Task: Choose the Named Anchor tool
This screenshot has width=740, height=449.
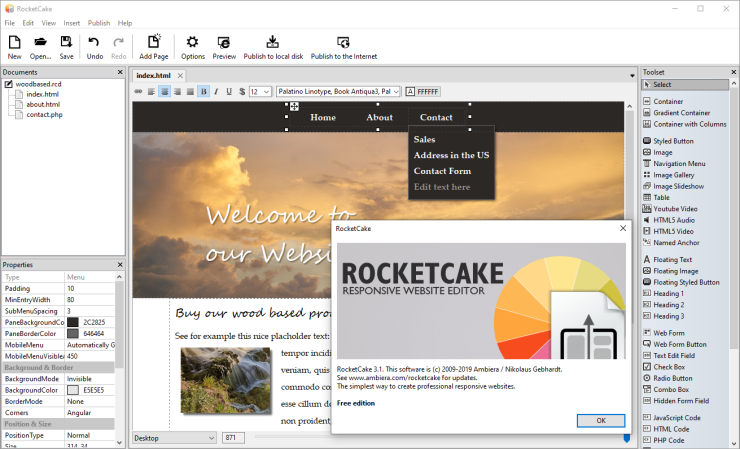Action: (676, 243)
